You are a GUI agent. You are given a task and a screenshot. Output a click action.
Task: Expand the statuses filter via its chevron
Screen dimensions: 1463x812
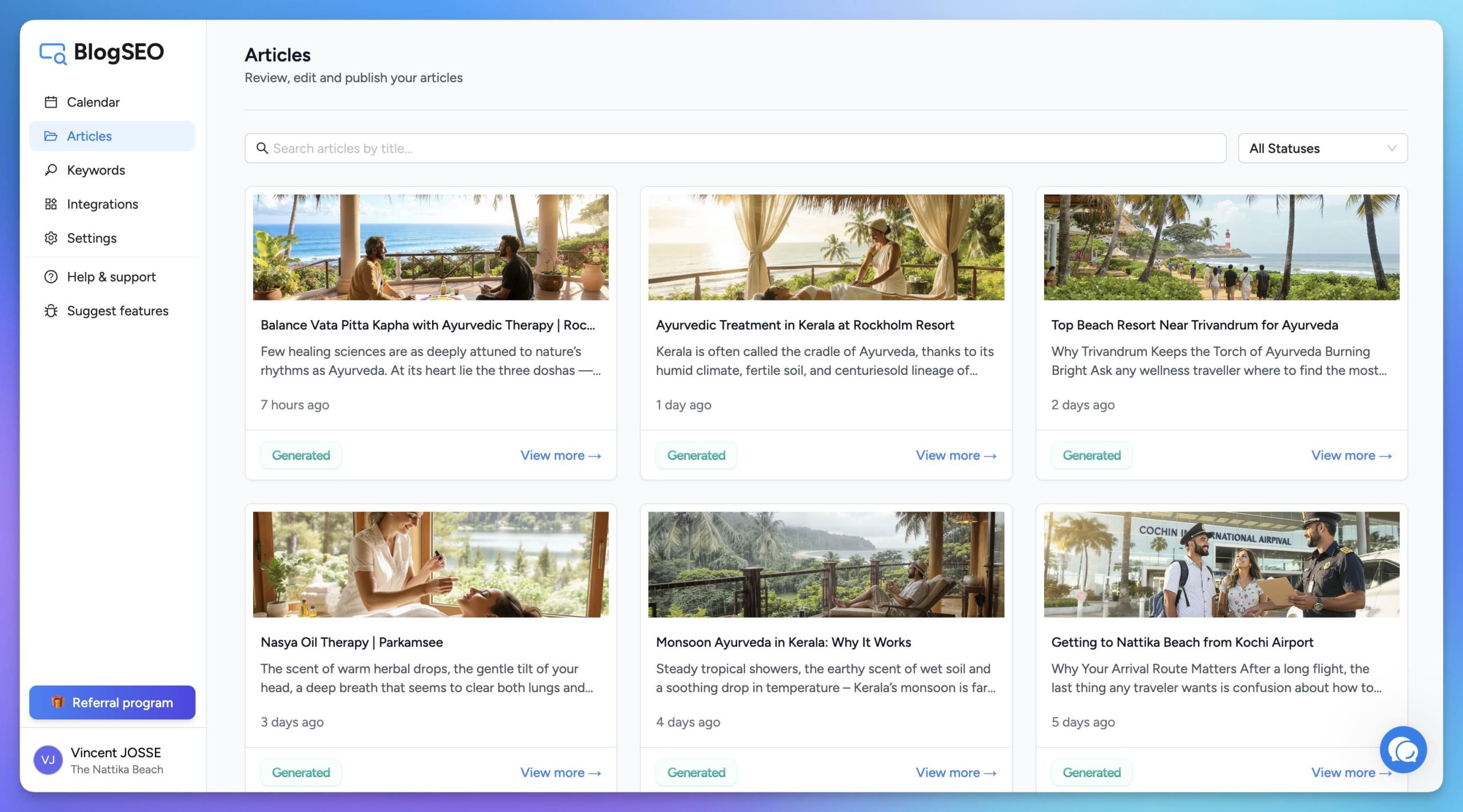pyautogui.click(x=1393, y=148)
